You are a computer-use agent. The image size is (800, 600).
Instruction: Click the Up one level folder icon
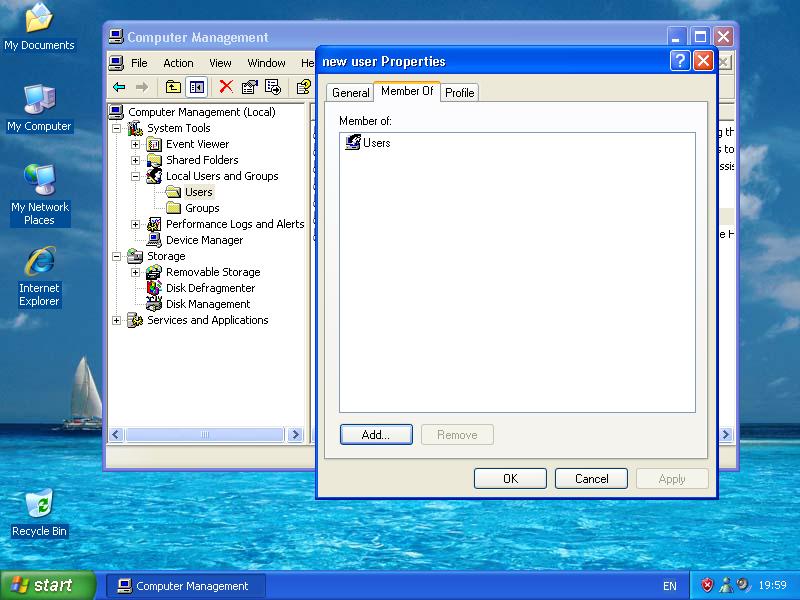pyautogui.click(x=173, y=87)
